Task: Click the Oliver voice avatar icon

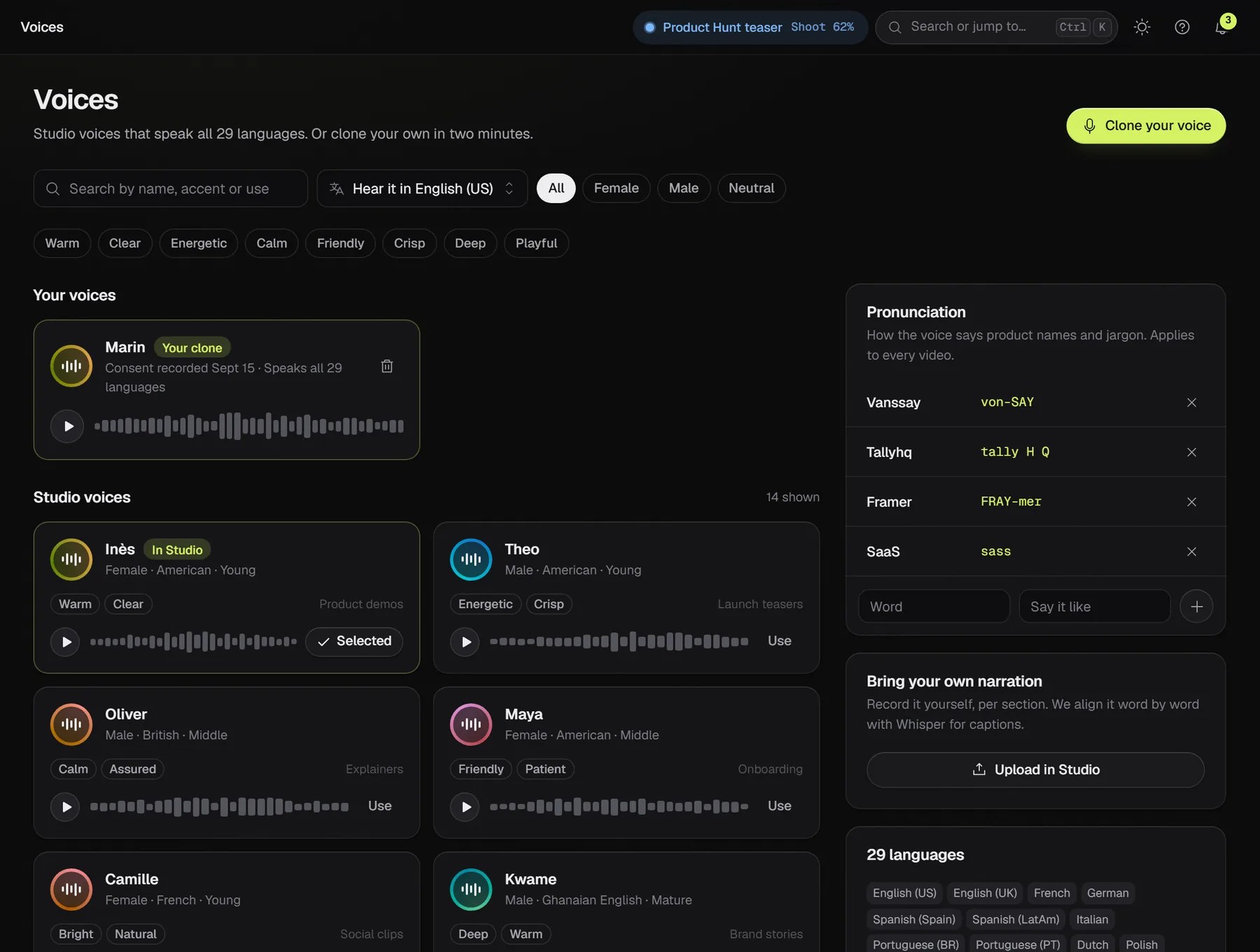Action: coord(71,724)
